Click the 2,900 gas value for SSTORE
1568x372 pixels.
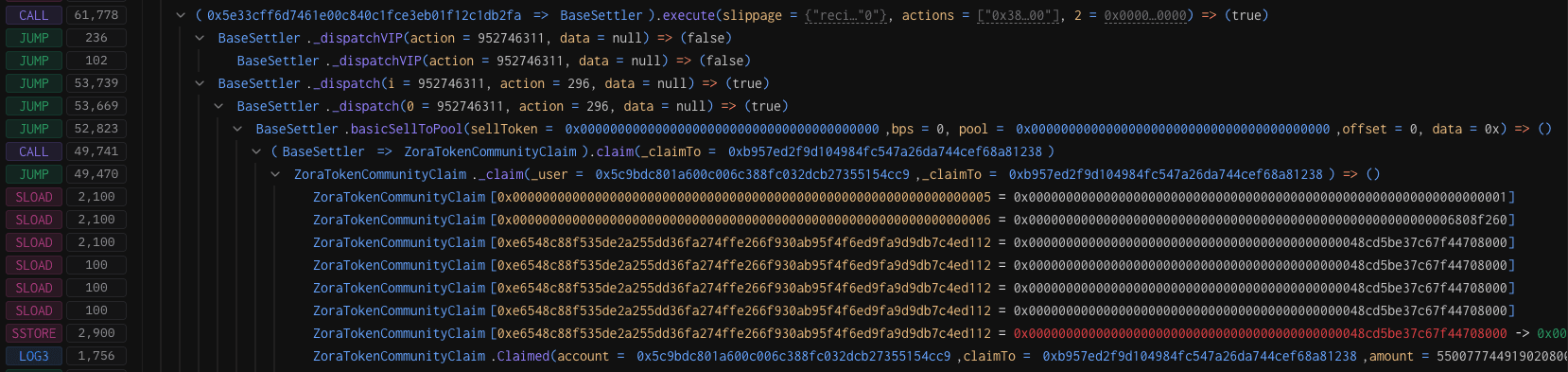tap(96, 333)
